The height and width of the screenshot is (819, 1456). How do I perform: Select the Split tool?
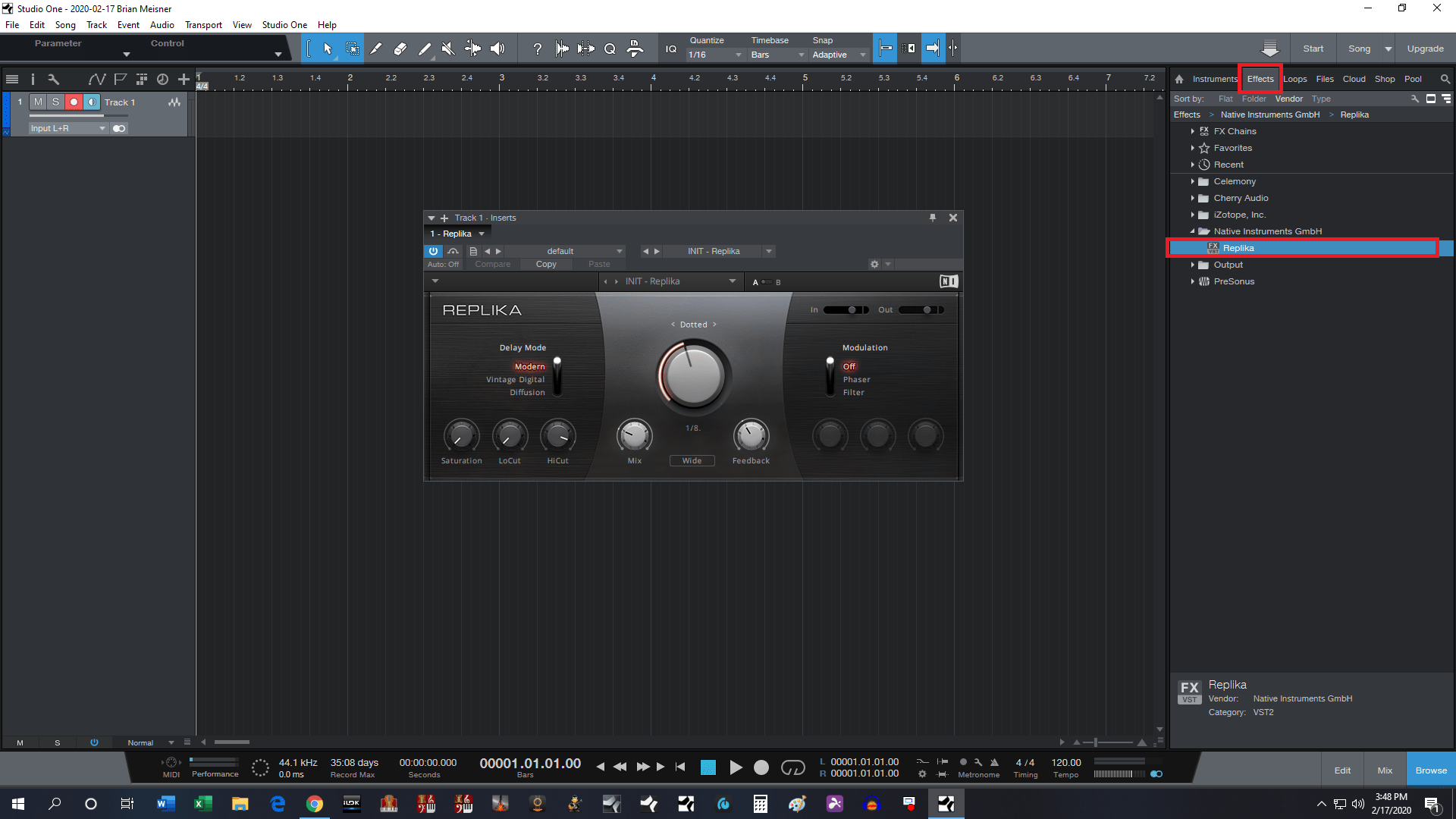[376, 48]
